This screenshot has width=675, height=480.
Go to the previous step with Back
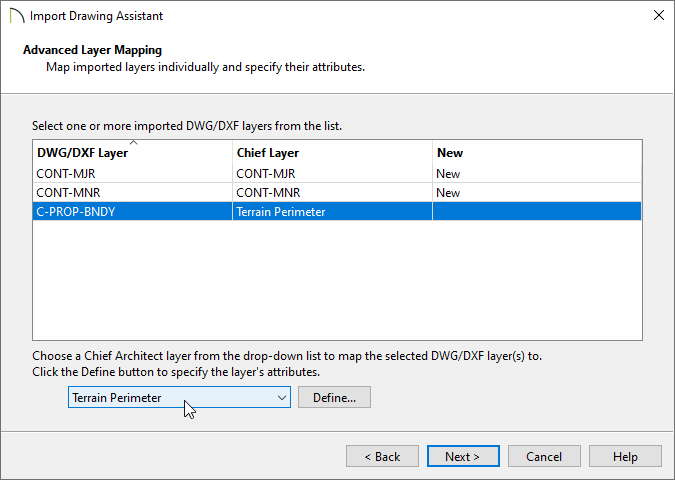click(382, 456)
